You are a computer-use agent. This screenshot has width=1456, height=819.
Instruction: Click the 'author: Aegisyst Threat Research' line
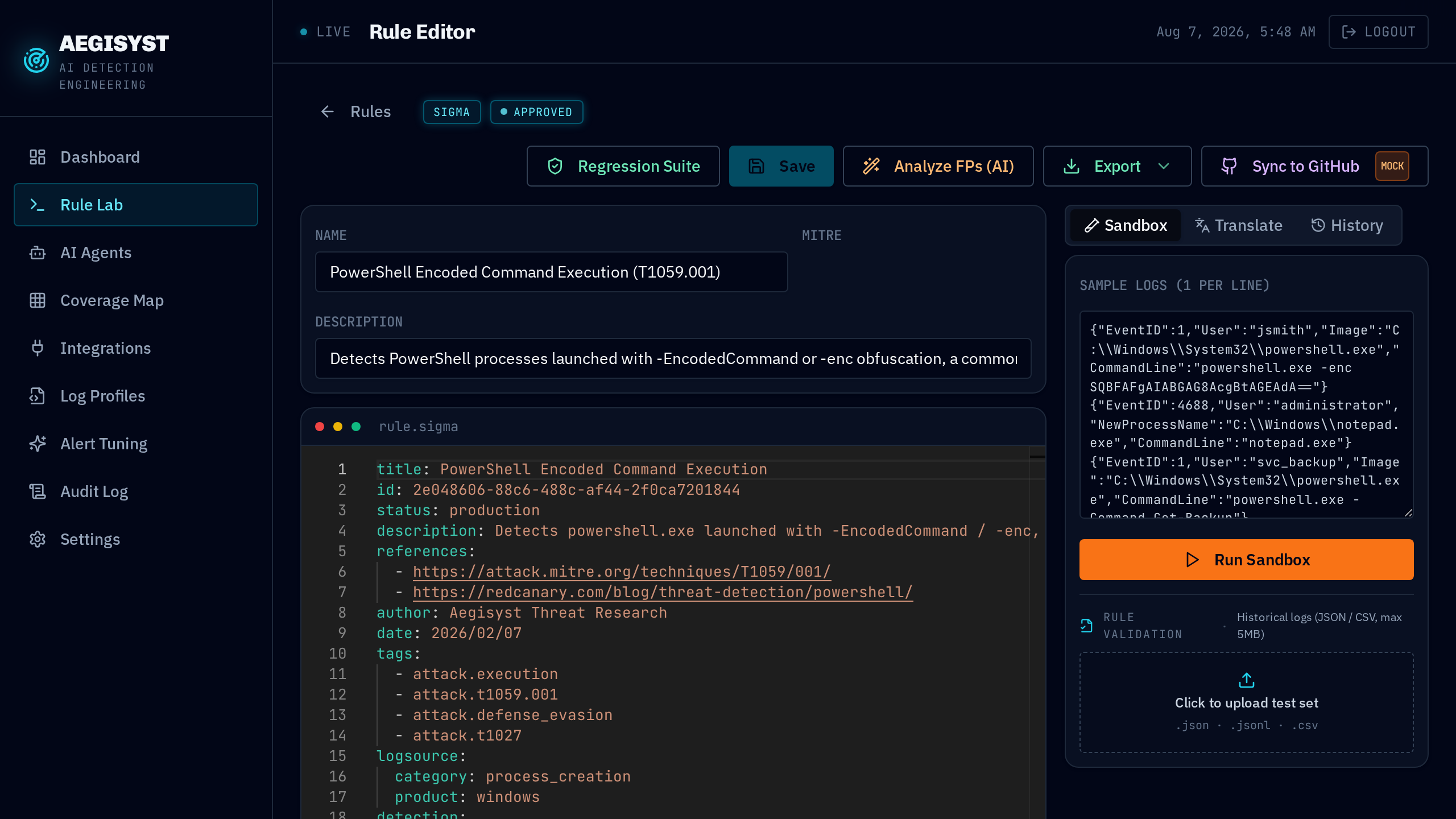tap(522, 613)
